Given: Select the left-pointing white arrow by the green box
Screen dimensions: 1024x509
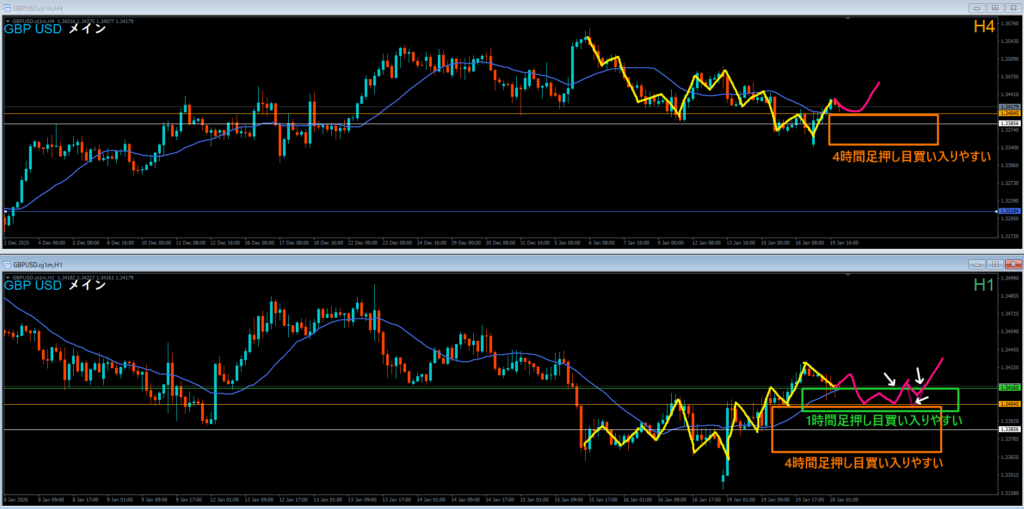Looking at the screenshot, I should click(923, 400).
